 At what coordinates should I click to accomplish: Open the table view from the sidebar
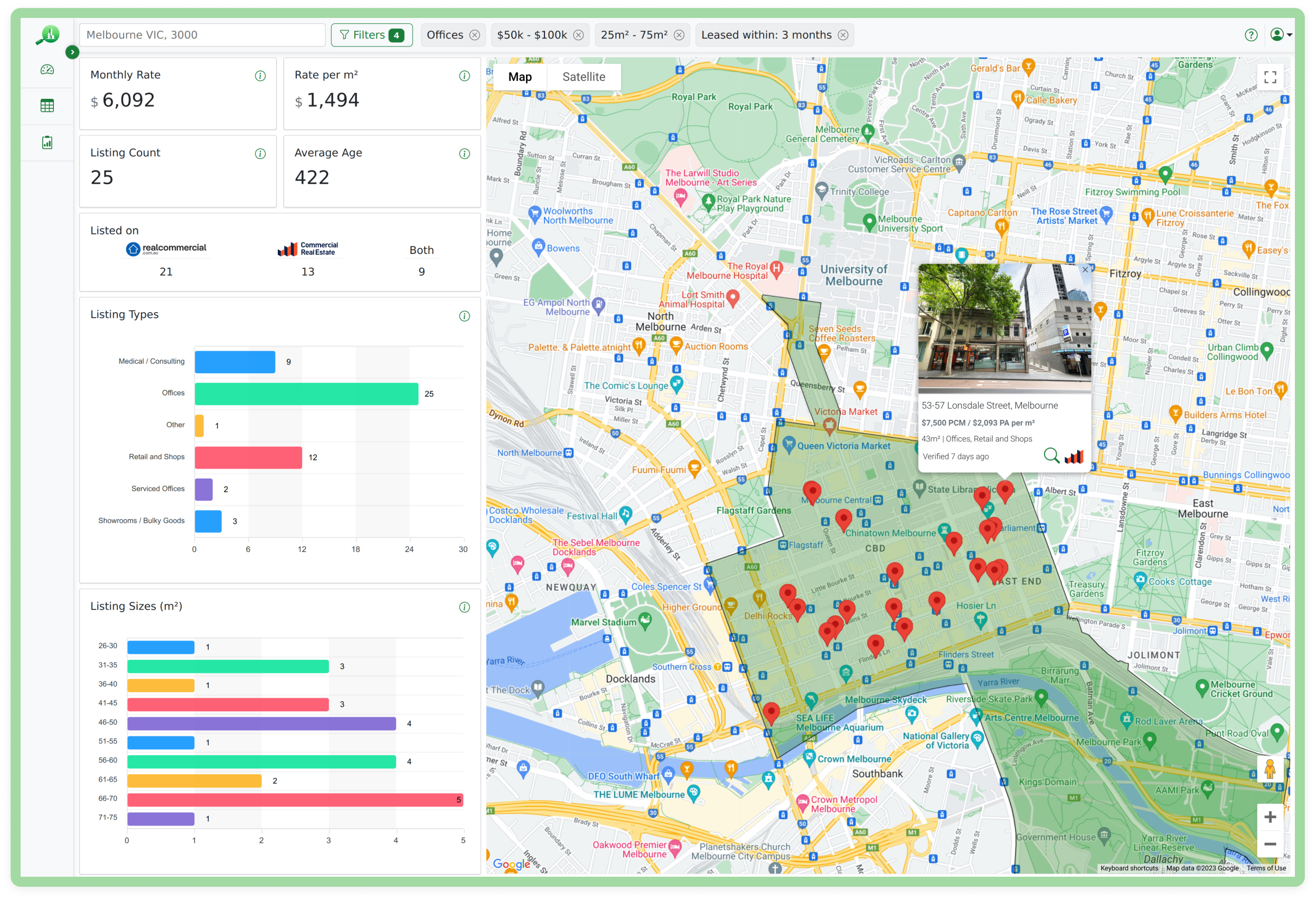(48, 105)
